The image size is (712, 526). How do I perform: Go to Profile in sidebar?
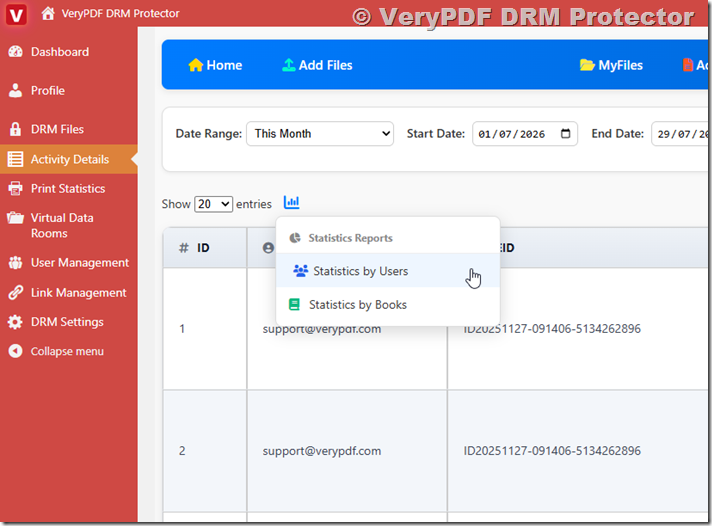click(x=48, y=90)
